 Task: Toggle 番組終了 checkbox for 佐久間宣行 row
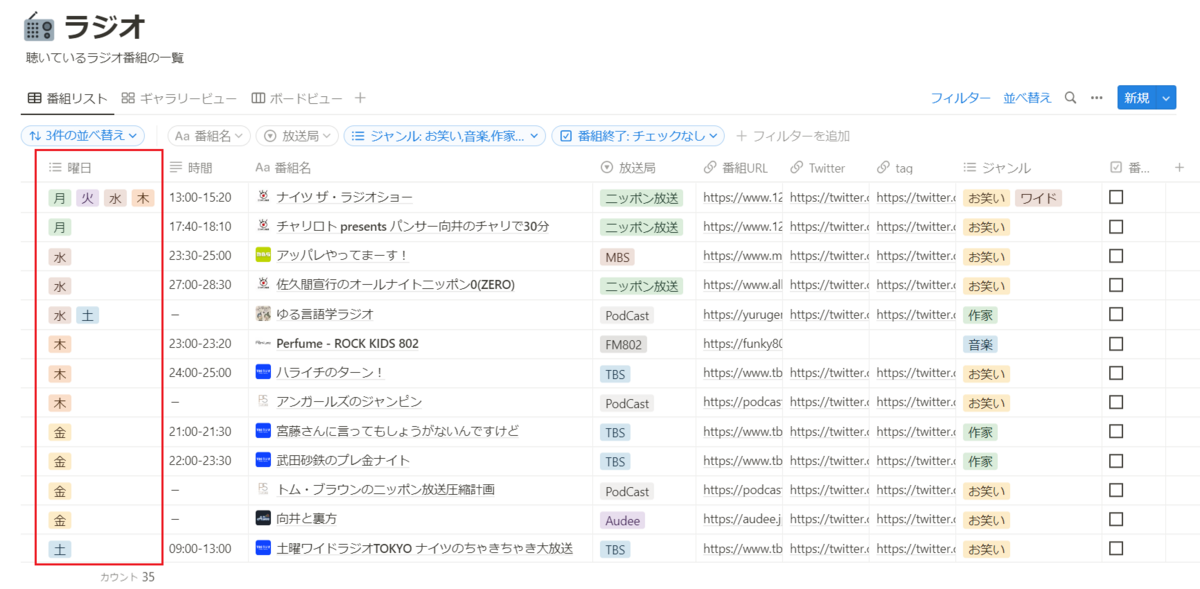1116,285
